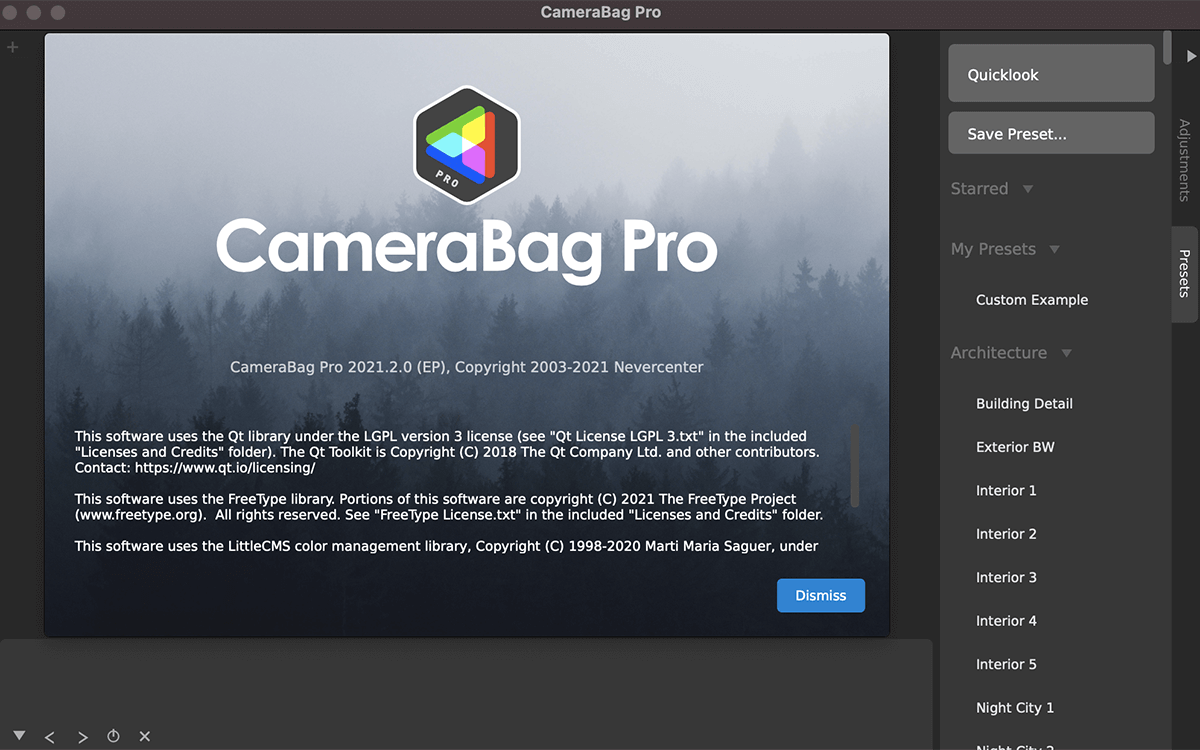Click the plus icon to add a tab
This screenshot has width=1200, height=750.
coord(13,47)
